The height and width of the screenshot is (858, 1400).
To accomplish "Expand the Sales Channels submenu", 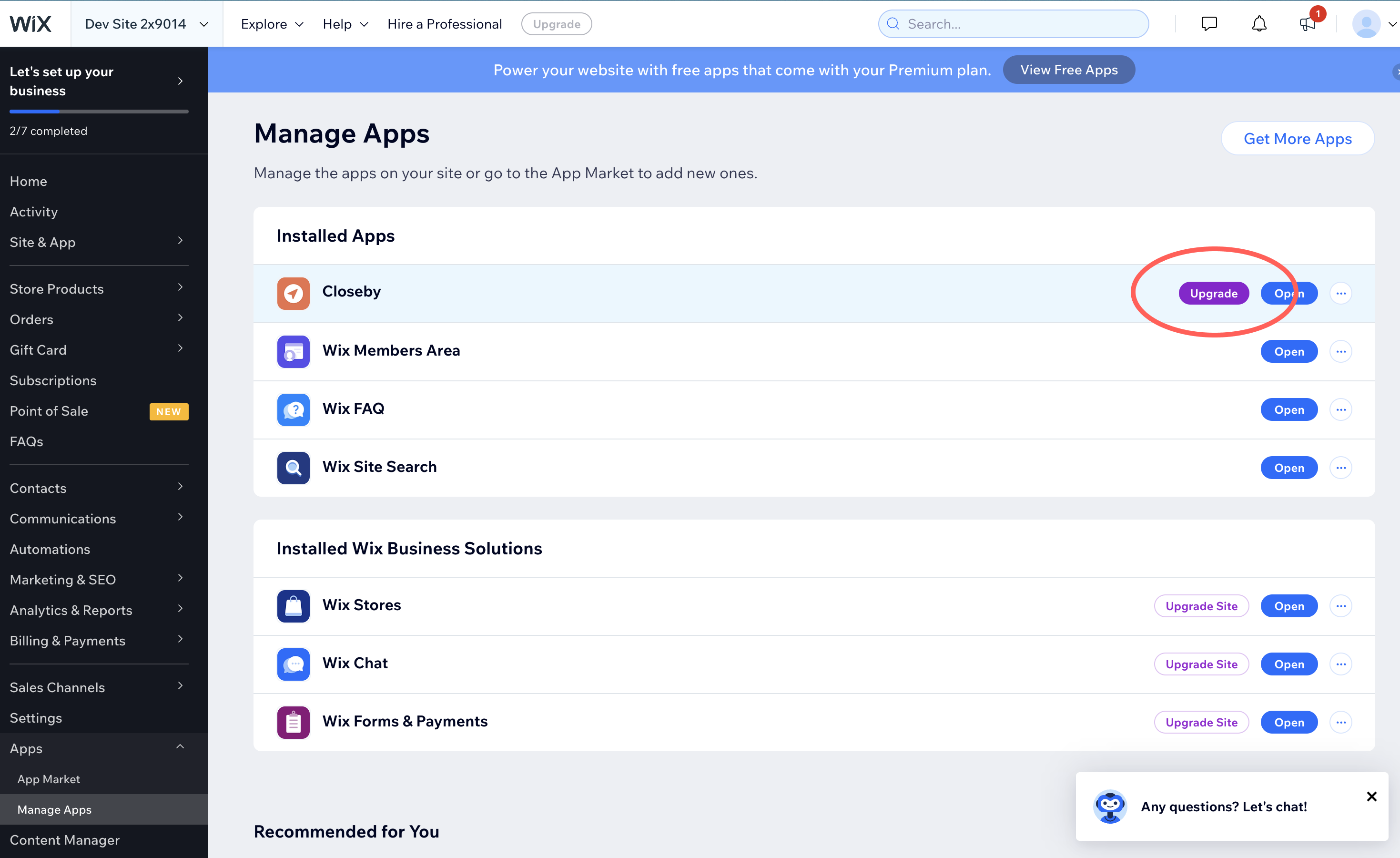I will [x=180, y=685].
